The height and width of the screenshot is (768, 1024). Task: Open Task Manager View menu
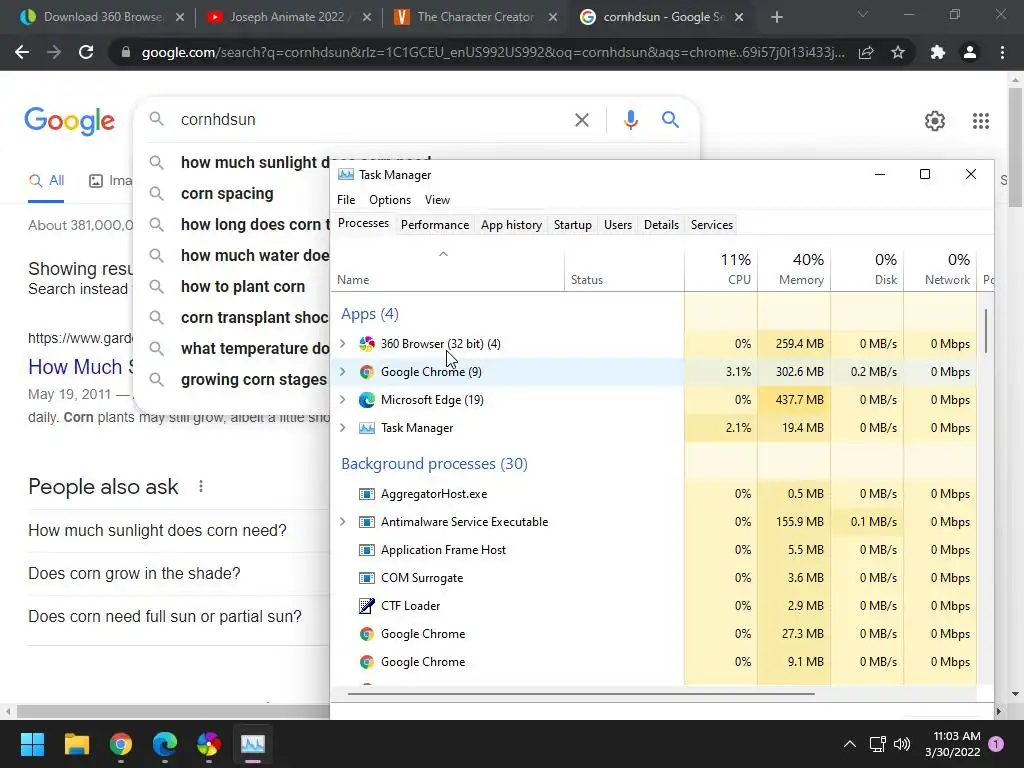(x=437, y=200)
